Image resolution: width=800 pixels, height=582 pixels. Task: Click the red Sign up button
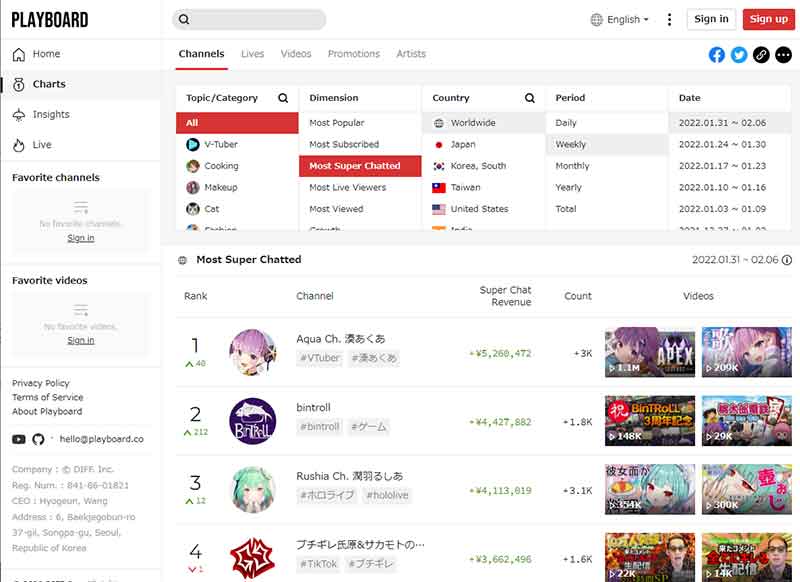(x=769, y=19)
